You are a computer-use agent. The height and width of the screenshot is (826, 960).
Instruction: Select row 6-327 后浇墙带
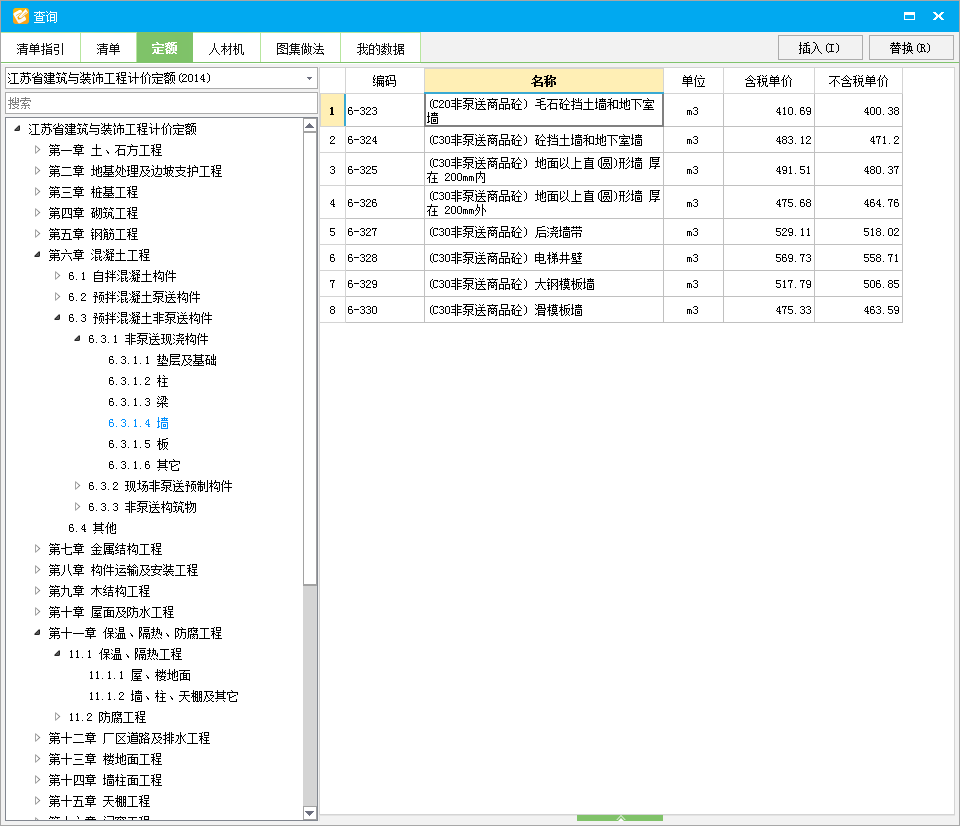click(x=611, y=232)
